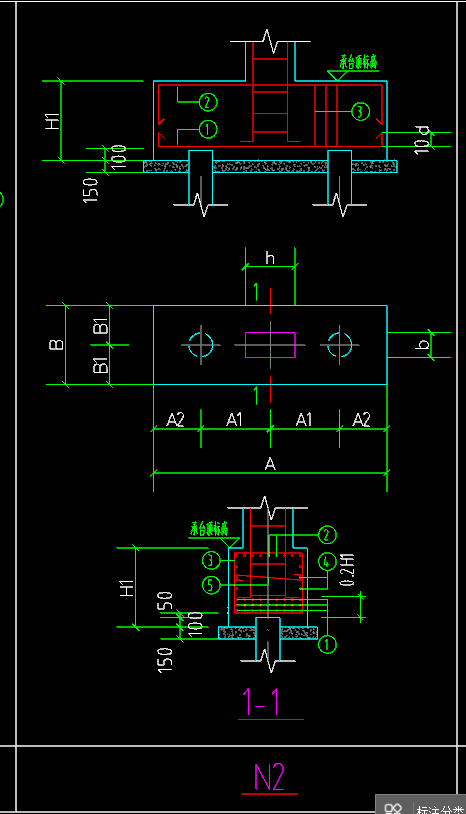Click circled callout 3 in top elevation
Viewport: 466px width, 814px height.
[x=361, y=111]
